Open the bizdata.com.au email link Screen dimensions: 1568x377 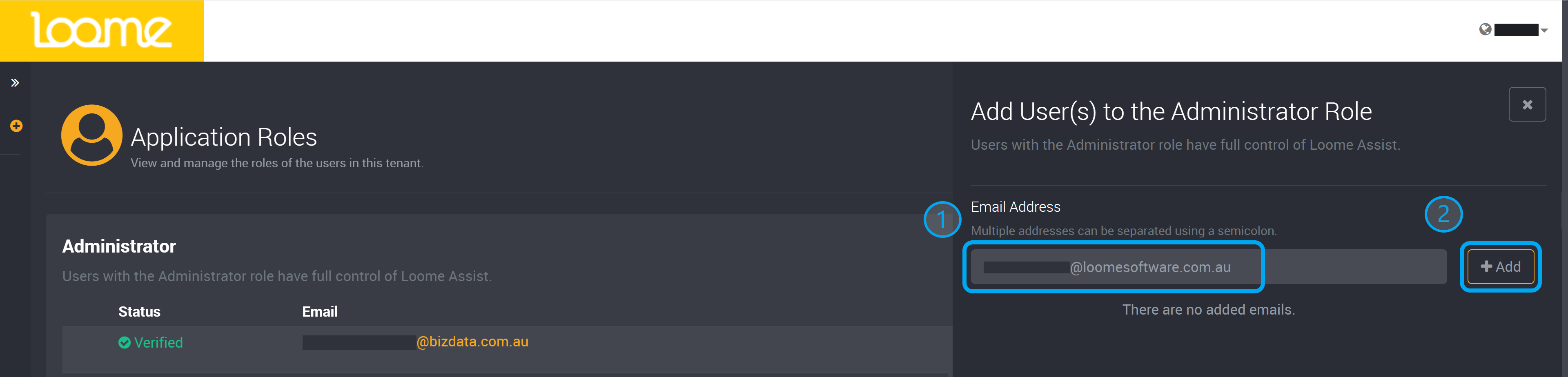point(415,342)
